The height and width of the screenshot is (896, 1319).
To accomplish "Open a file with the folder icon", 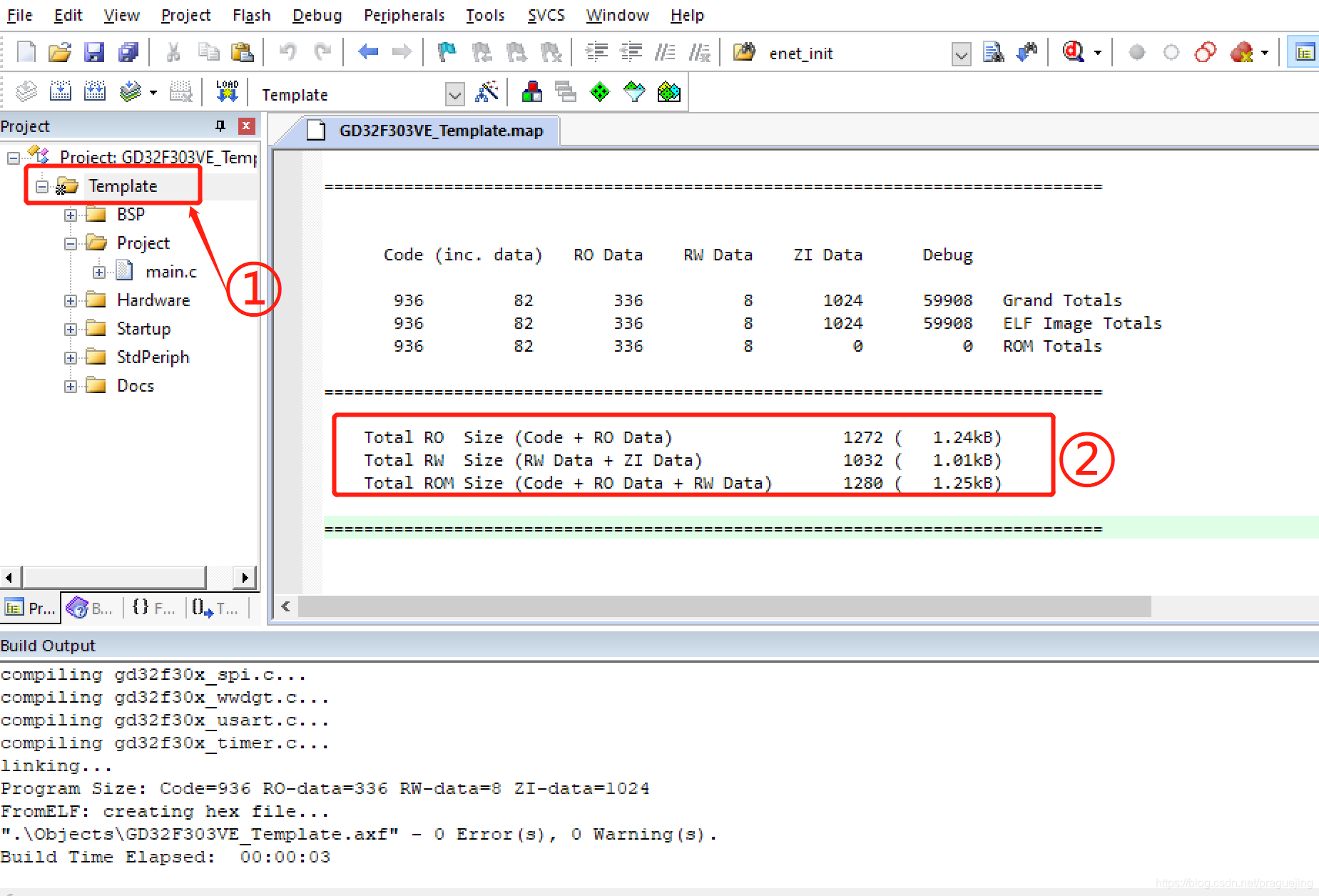I will click(x=60, y=53).
